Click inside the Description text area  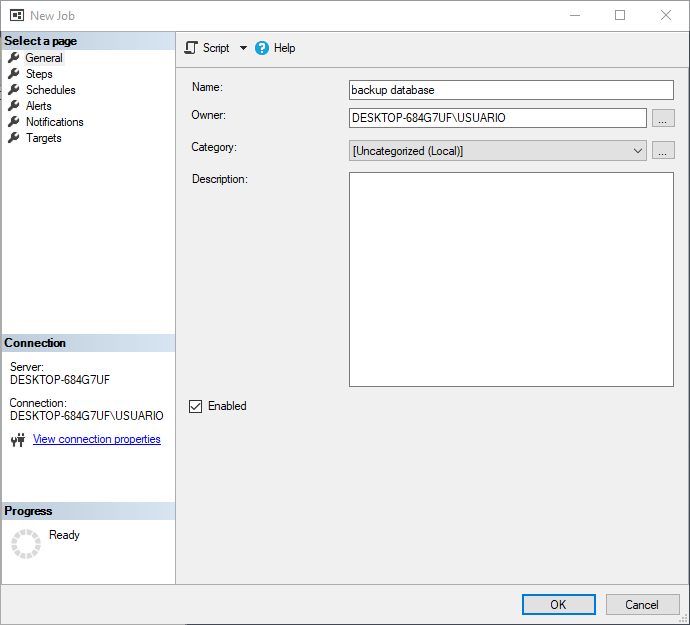[x=511, y=279]
